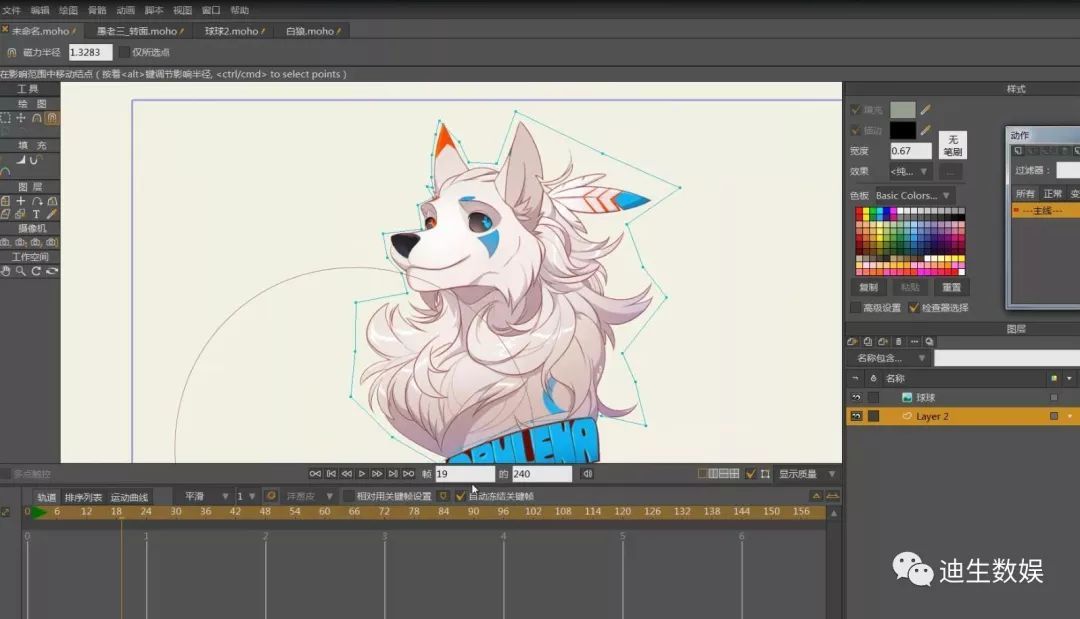
Task: Click the play button in playback controls
Action: pos(362,474)
